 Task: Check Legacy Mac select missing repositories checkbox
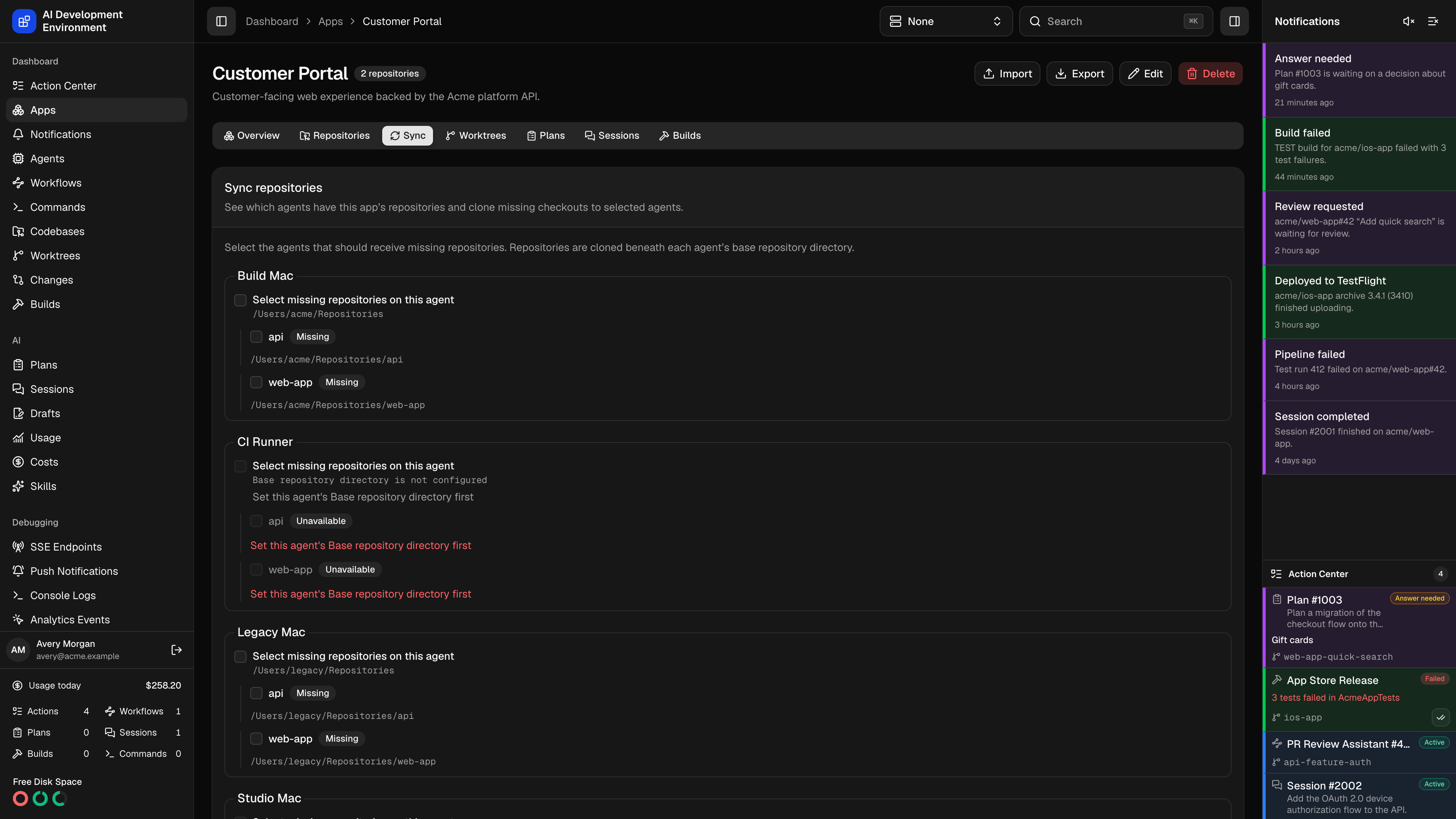[240, 657]
